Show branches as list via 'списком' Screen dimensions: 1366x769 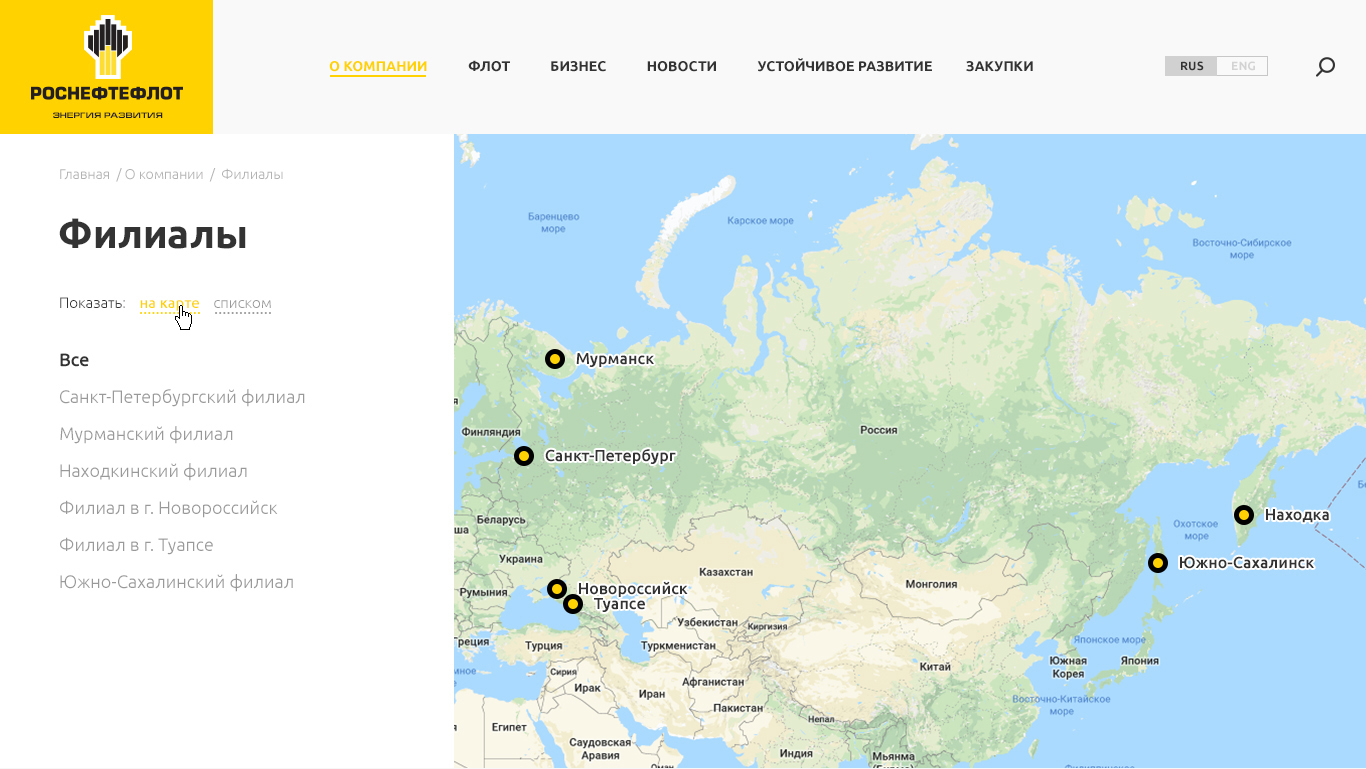tap(242, 303)
